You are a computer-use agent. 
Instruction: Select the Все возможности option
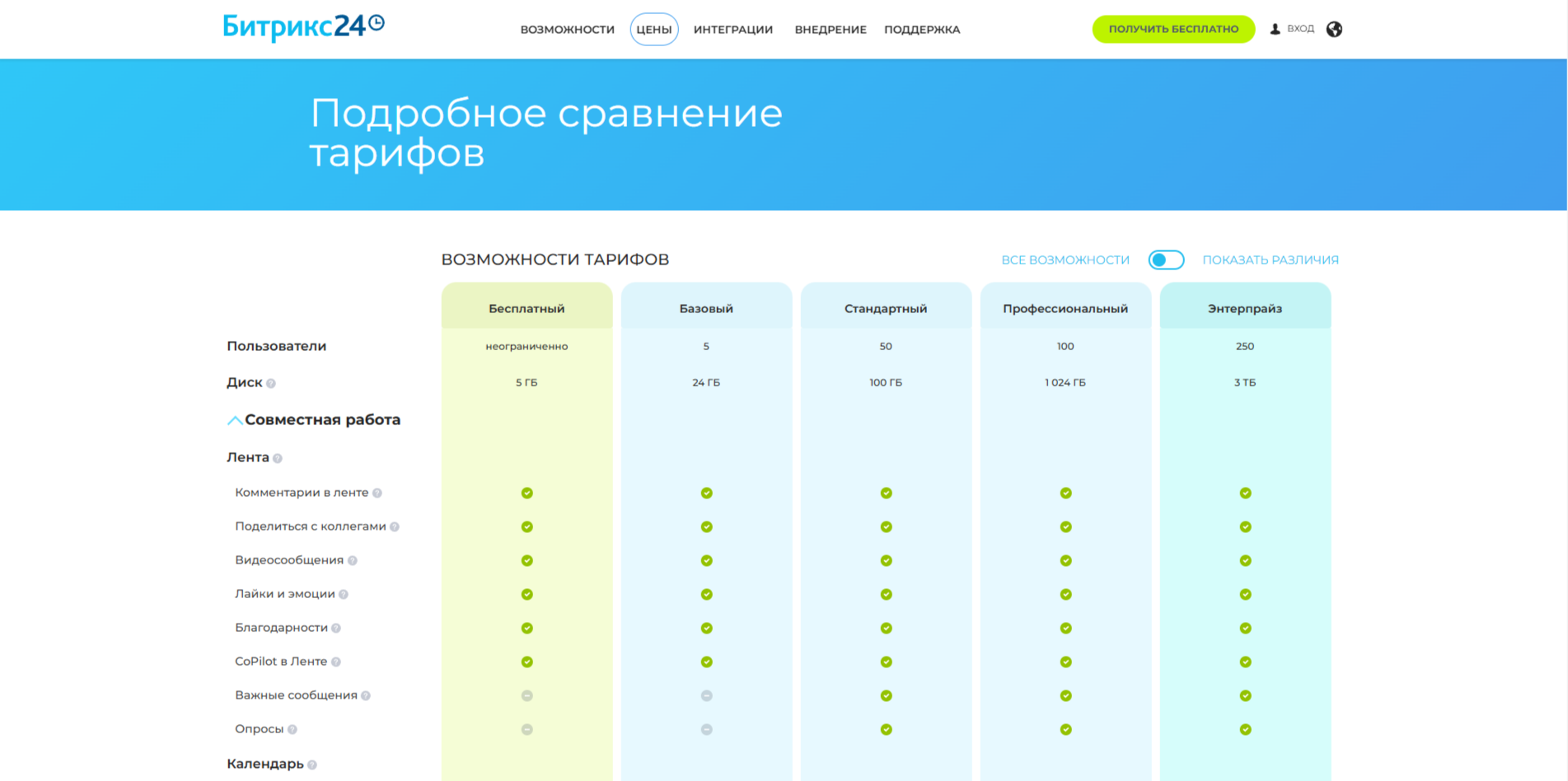point(1065,260)
